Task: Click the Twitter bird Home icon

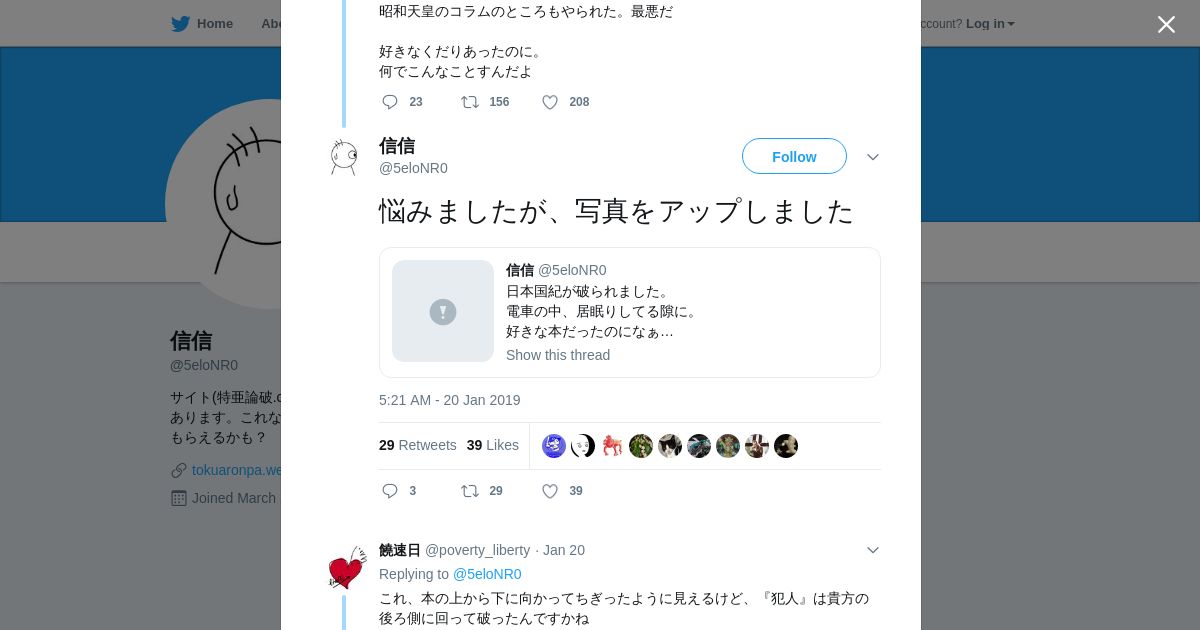Action: pyautogui.click(x=180, y=24)
